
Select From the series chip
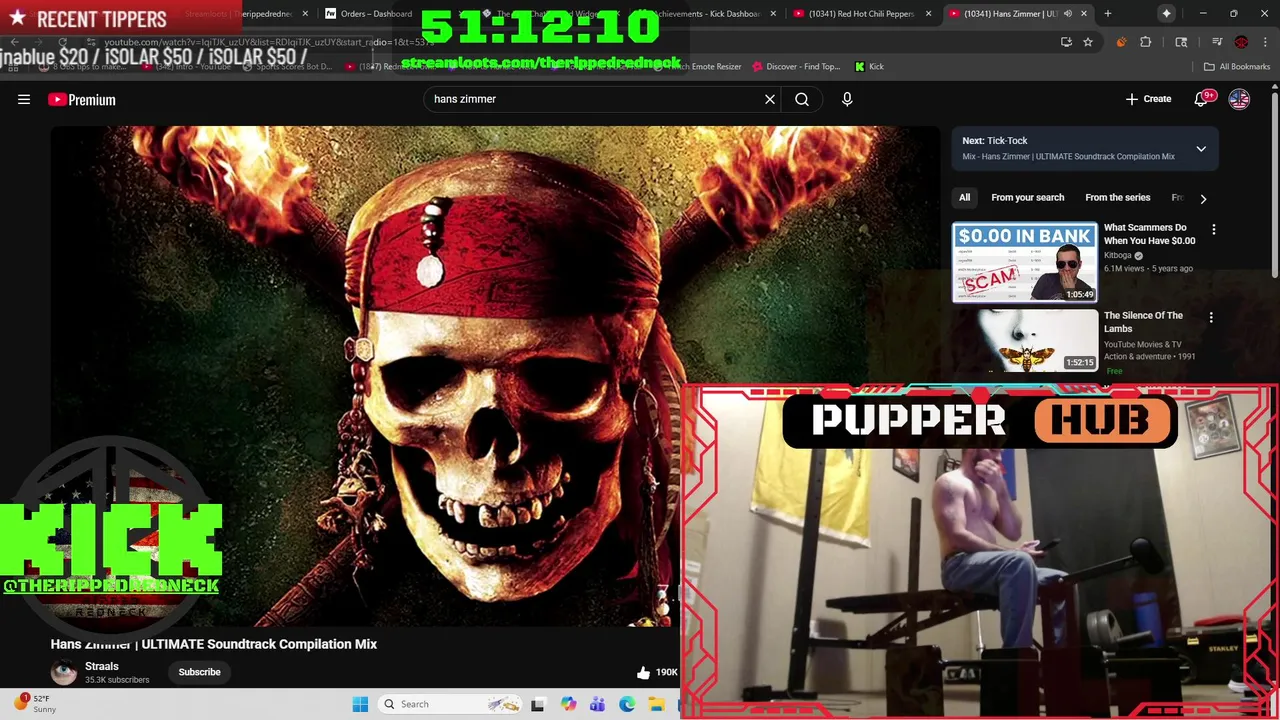(1117, 198)
